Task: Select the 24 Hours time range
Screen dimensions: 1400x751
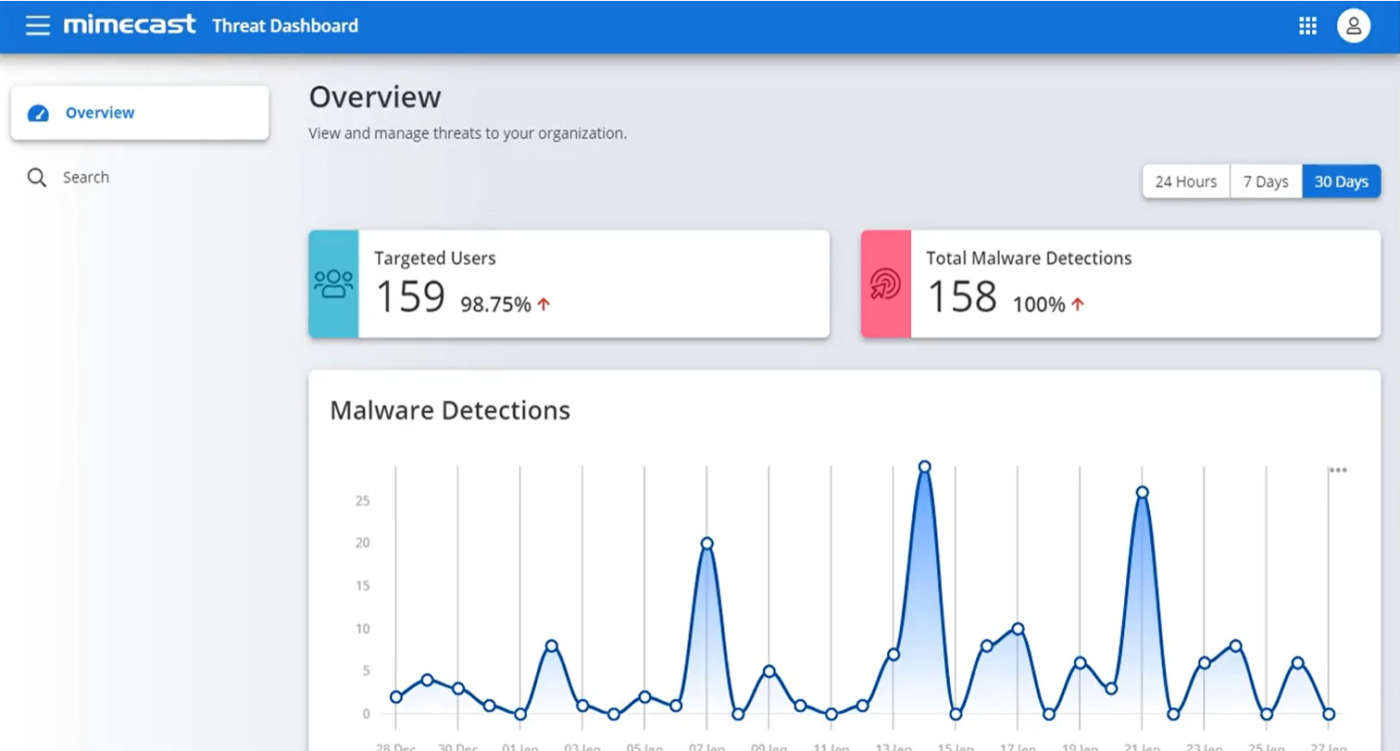Action: [1186, 182]
